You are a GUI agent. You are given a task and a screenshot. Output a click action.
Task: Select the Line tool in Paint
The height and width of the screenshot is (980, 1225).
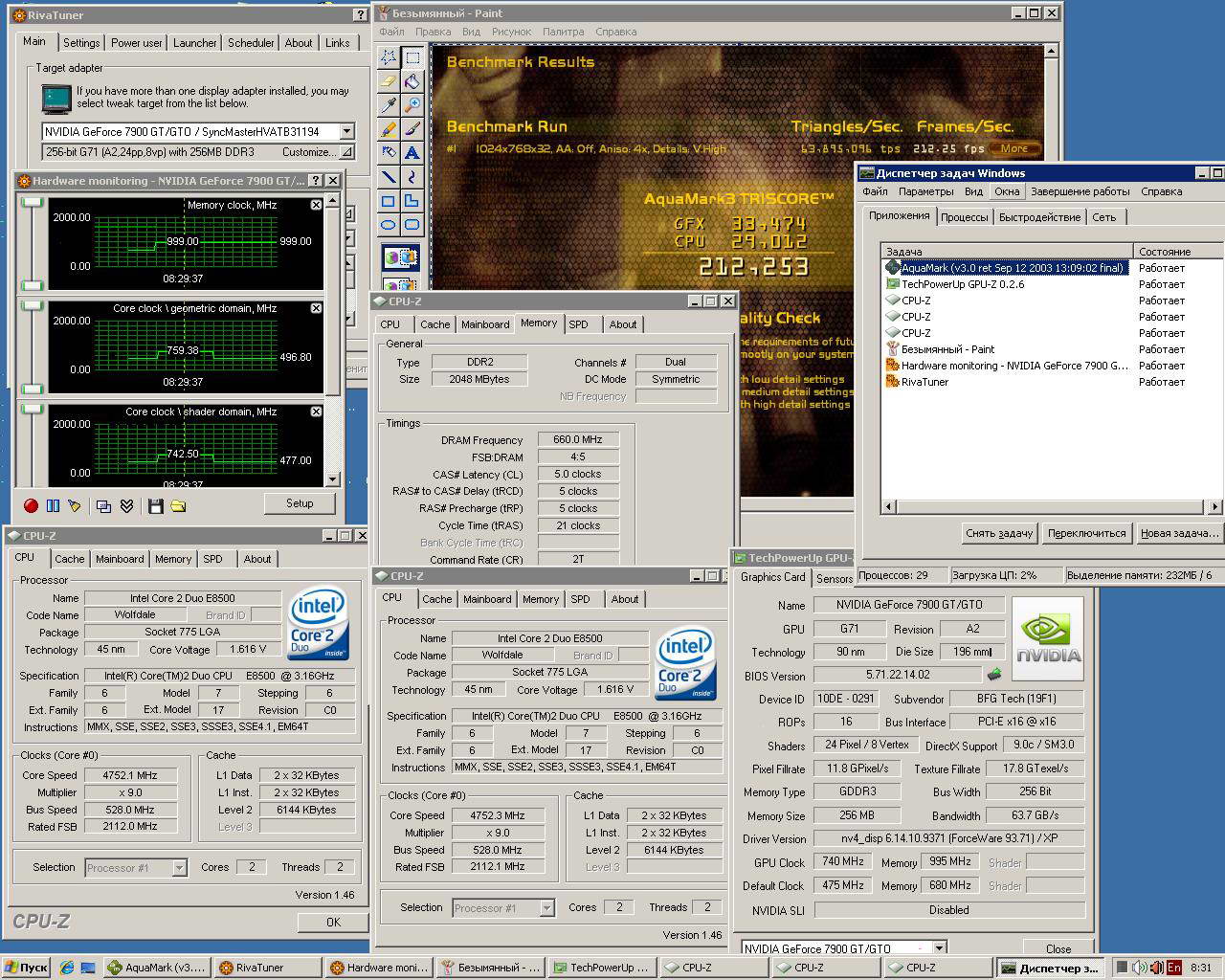389,177
